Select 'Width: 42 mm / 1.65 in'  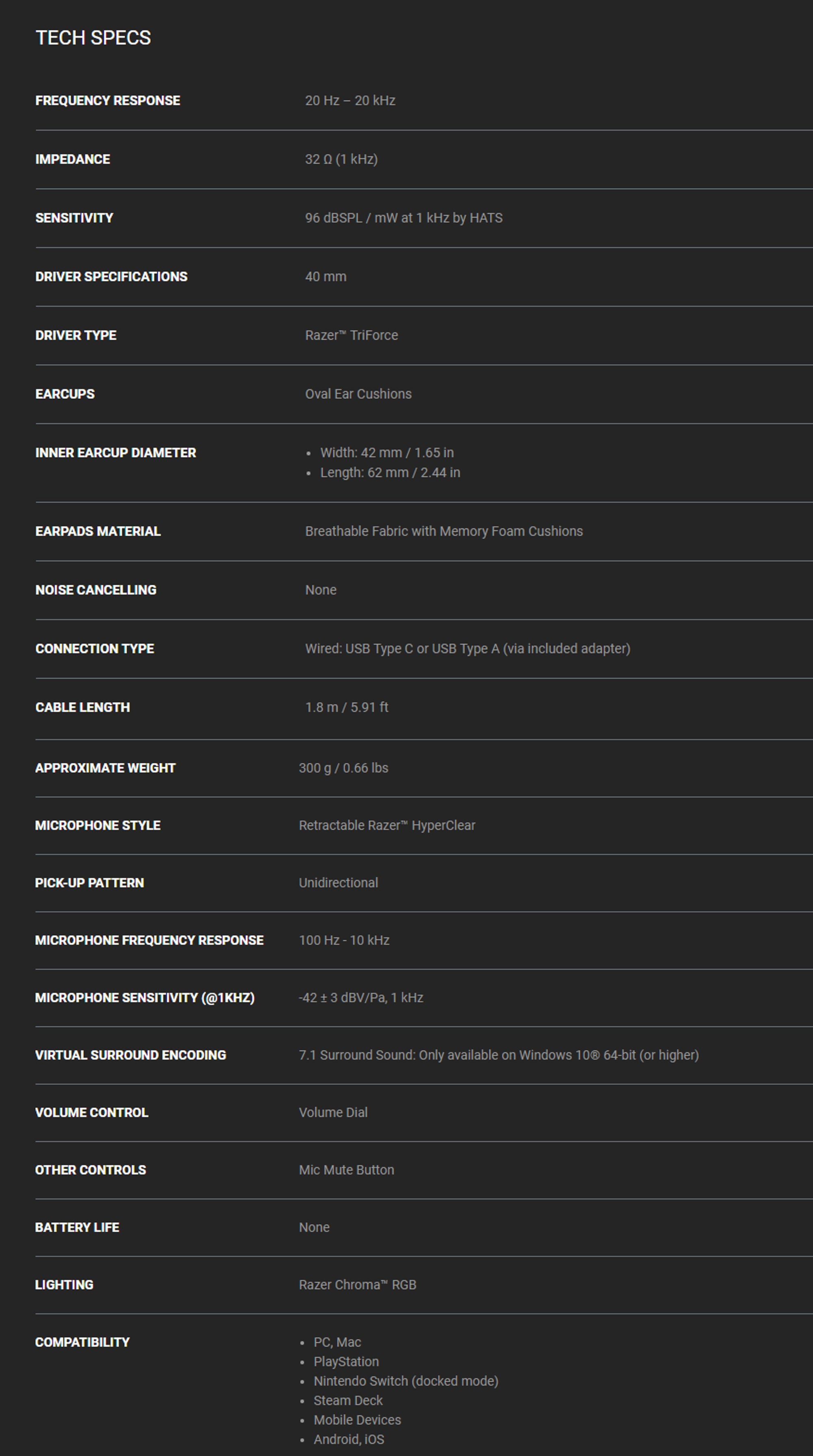387,453
